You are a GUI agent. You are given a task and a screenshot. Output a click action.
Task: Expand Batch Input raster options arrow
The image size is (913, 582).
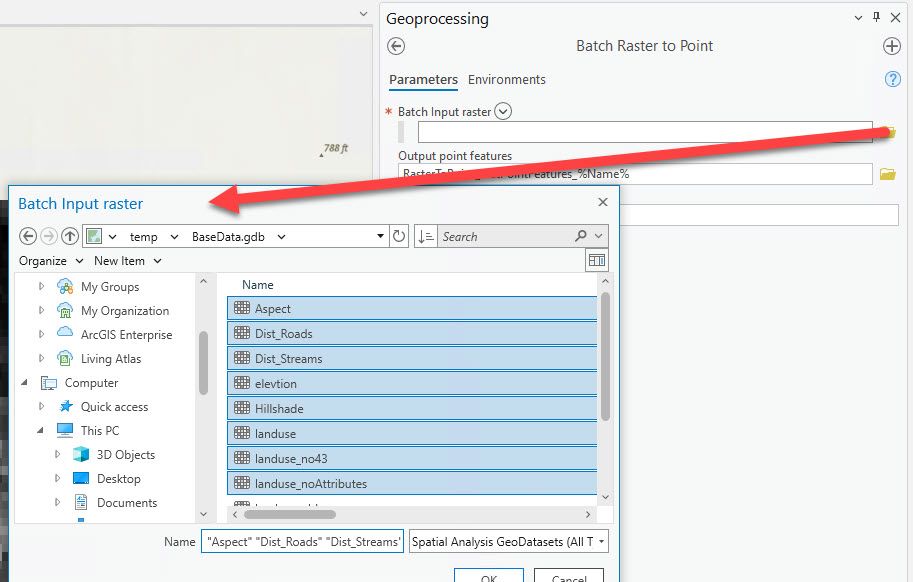503,111
